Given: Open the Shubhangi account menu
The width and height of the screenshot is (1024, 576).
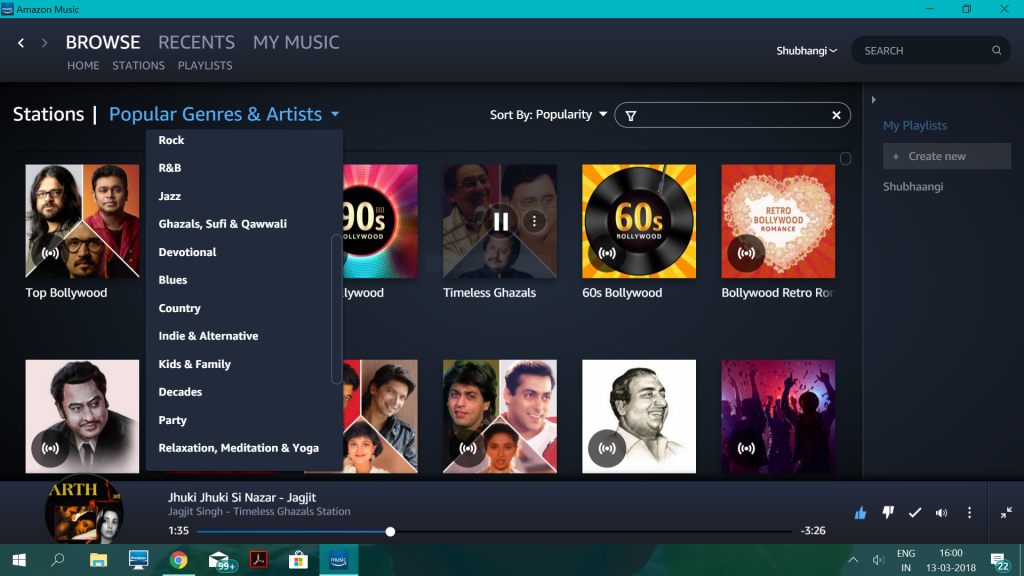Looking at the screenshot, I should (806, 51).
